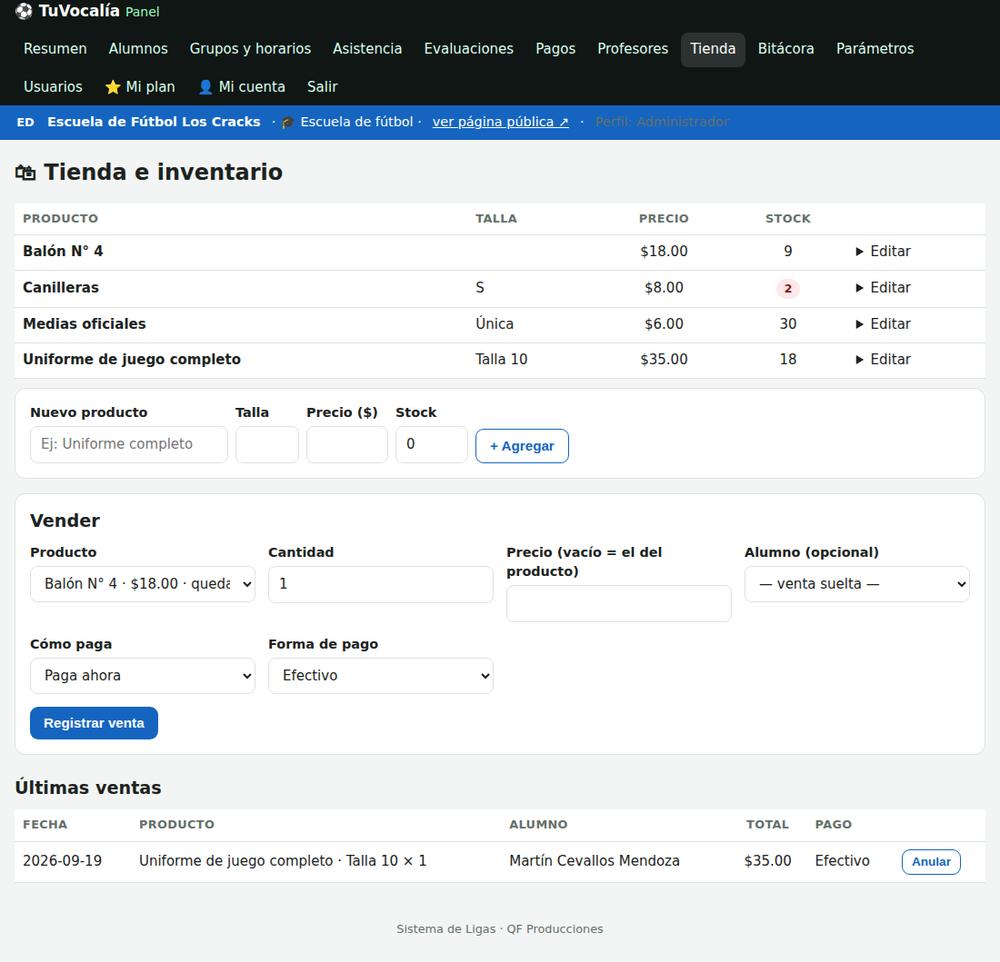Image resolution: width=1000 pixels, height=962 pixels.
Task: Focus the new product Talla field
Action: (267, 444)
